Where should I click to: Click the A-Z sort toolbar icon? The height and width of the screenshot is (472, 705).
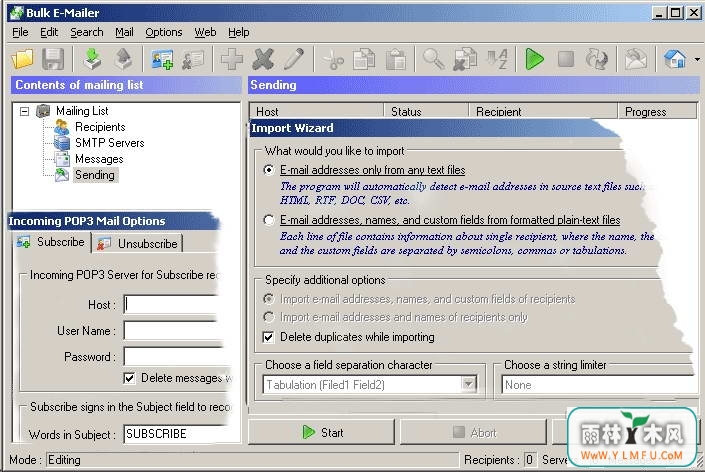coord(497,59)
